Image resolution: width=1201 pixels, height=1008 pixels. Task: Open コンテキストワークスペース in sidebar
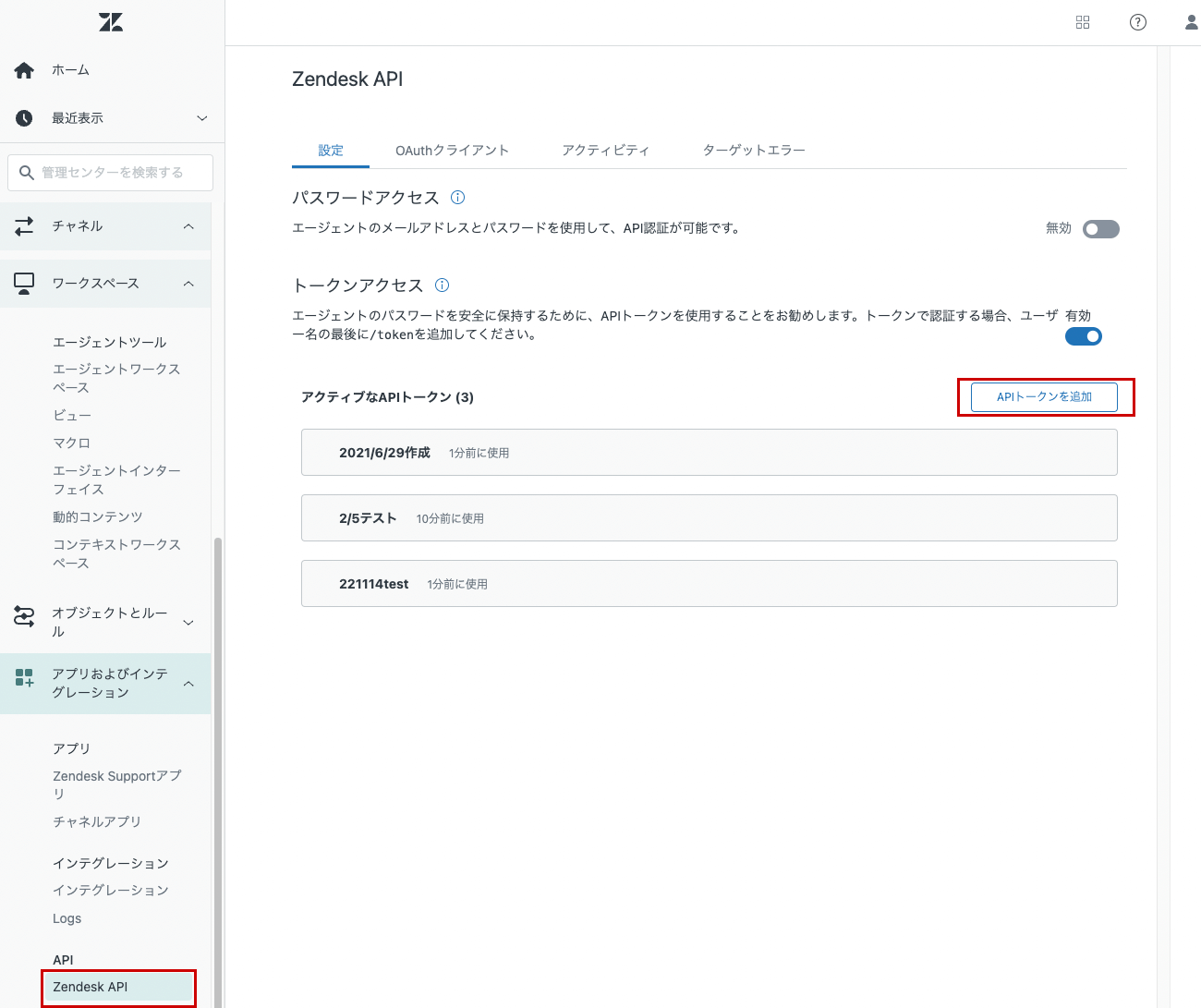coord(116,553)
